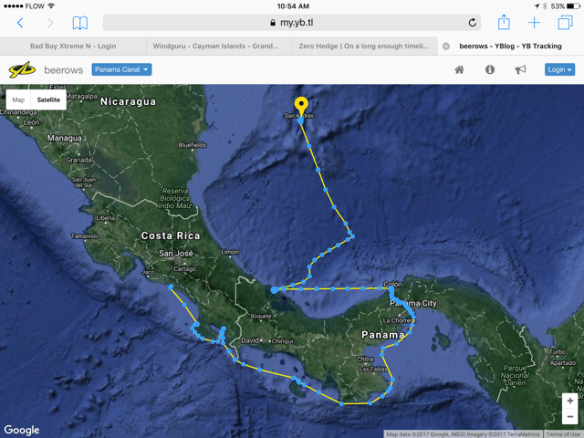Image resolution: width=584 pixels, height=438 pixels.
Task: Tap the my.yb.tl address bar
Action: coord(292,23)
